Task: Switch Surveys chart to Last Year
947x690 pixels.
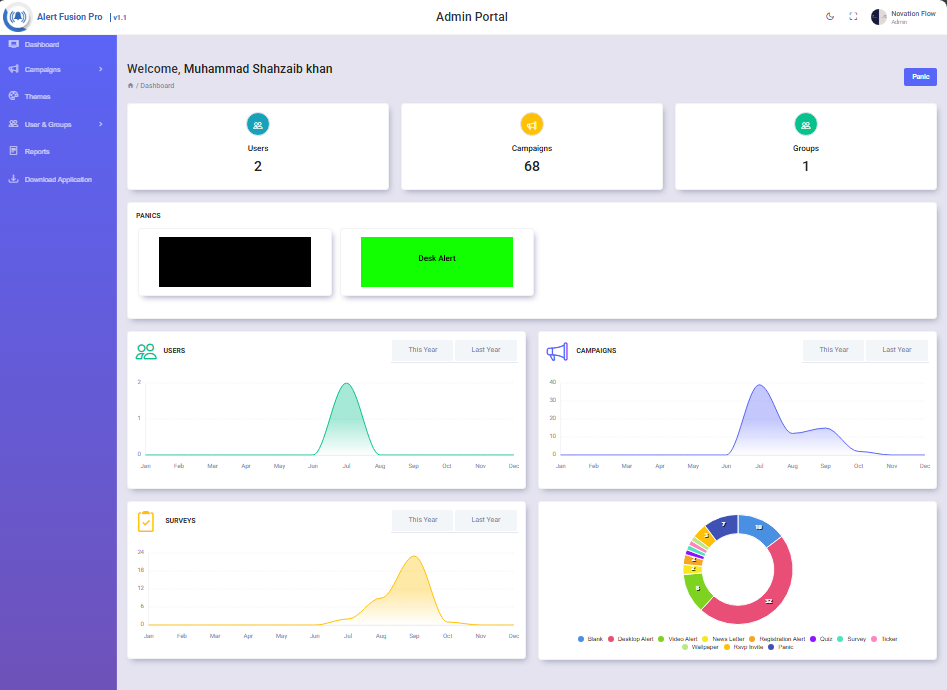Action: [x=486, y=520]
